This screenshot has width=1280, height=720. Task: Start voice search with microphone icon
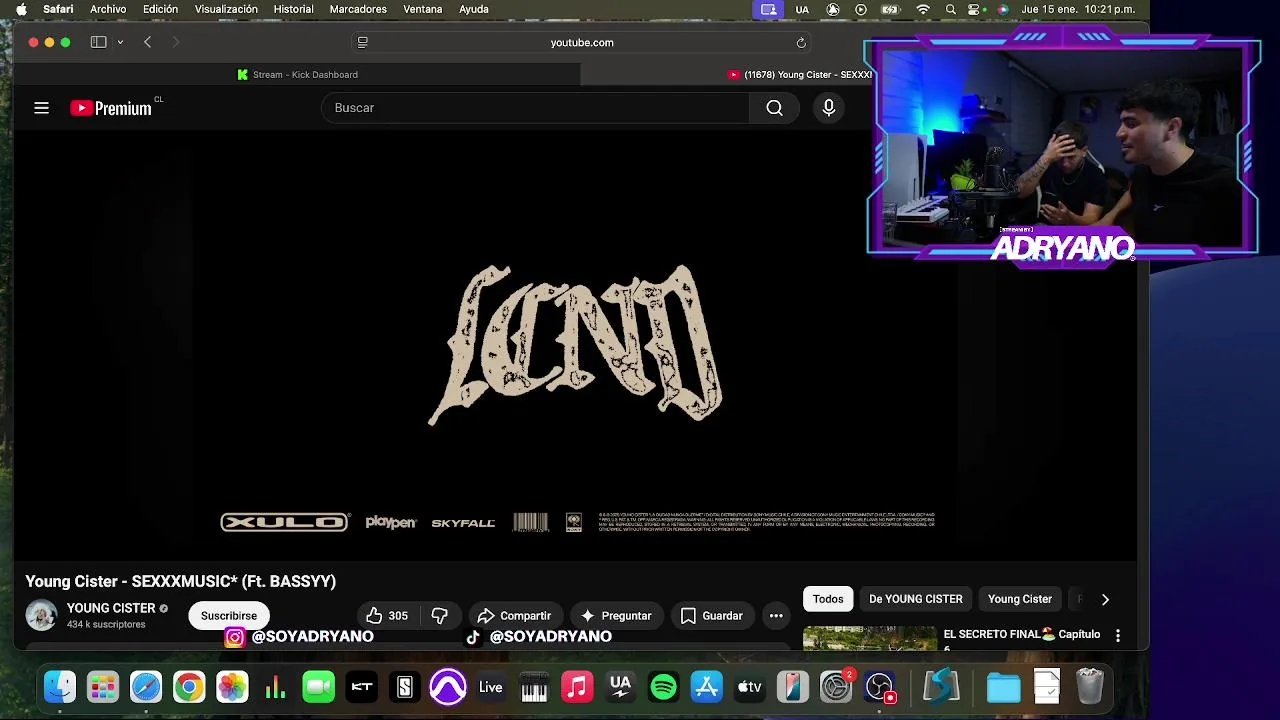point(828,108)
